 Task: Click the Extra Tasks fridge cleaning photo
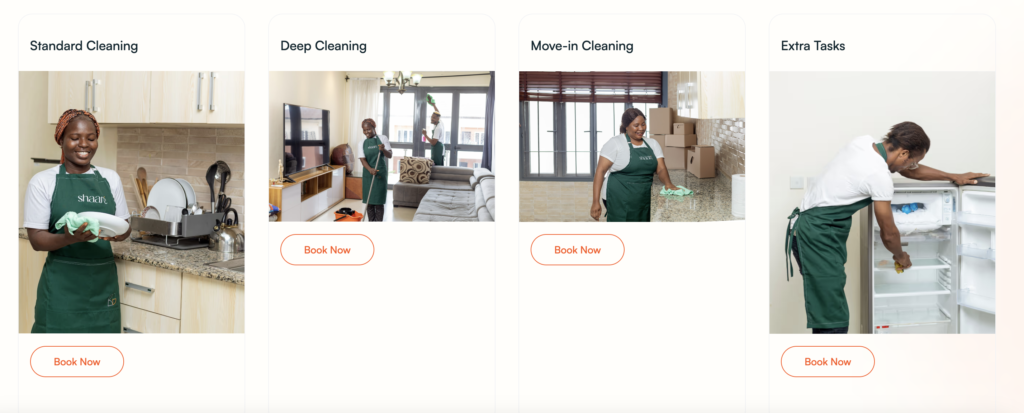(x=882, y=202)
